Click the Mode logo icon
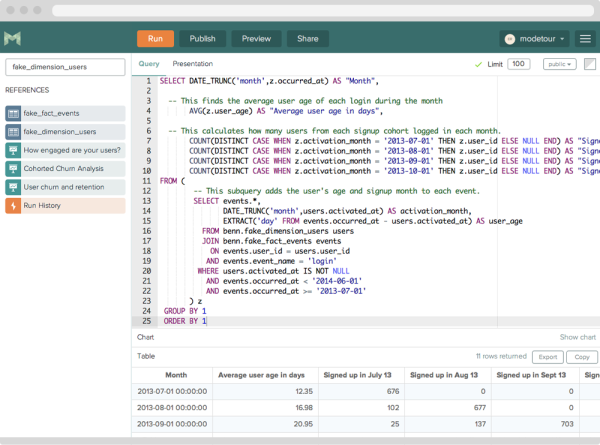Image resolution: width=600 pixels, height=445 pixels. [x=12, y=38]
